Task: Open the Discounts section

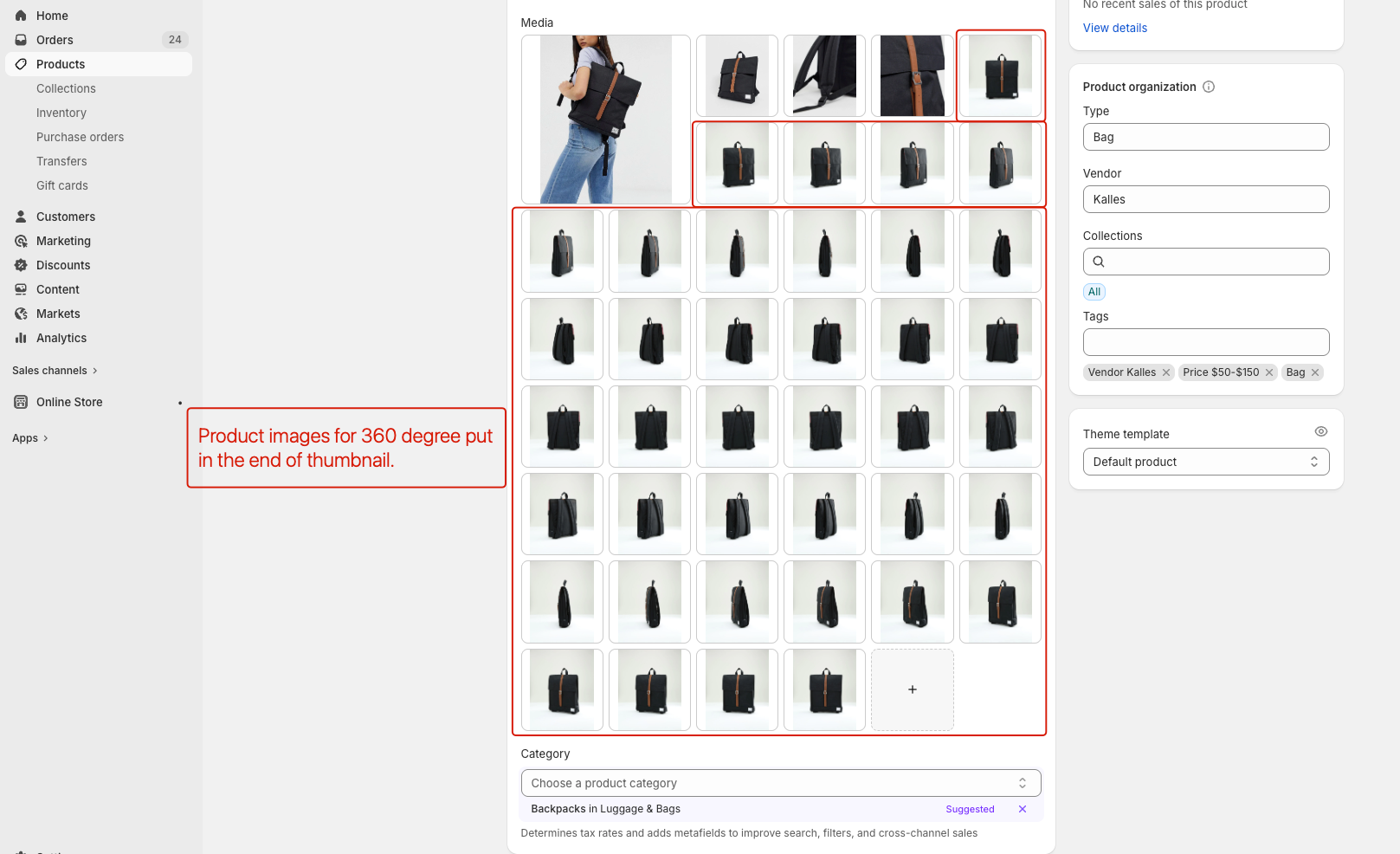Action: point(62,265)
